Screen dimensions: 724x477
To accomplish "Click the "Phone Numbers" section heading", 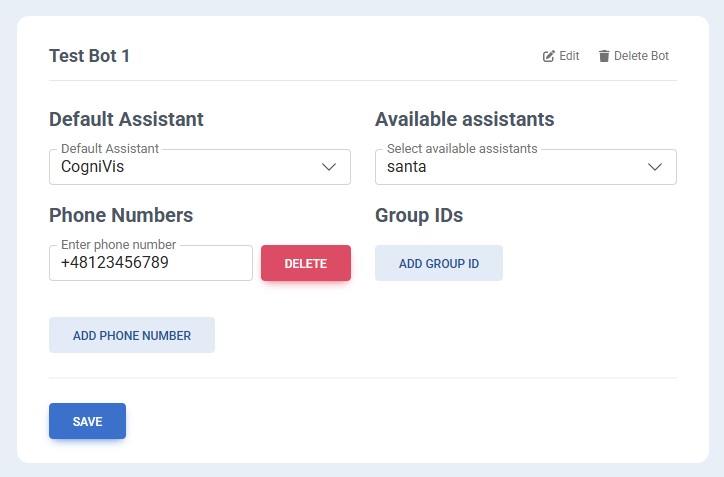I will point(121,215).
